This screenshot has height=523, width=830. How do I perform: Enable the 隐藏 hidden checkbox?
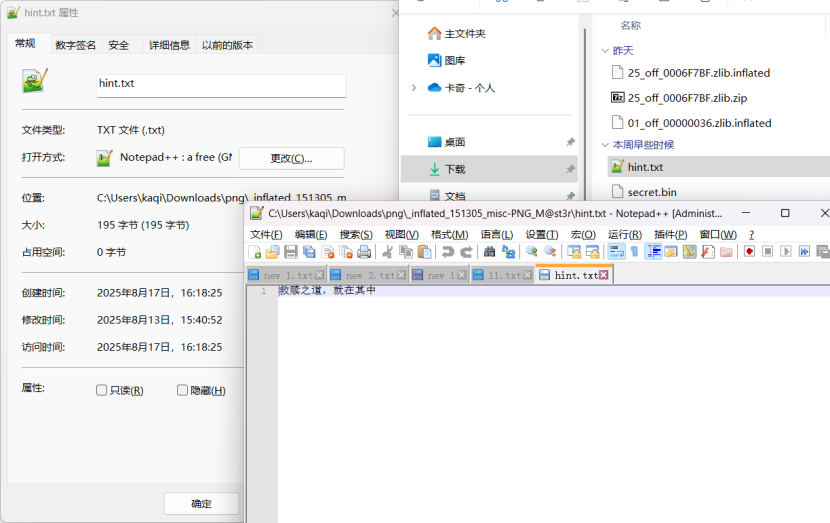pos(182,390)
